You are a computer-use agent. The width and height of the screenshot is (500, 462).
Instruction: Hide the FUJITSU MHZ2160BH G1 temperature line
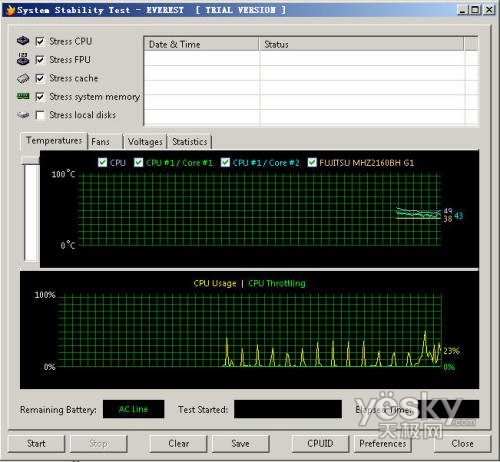[x=312, y=162]
